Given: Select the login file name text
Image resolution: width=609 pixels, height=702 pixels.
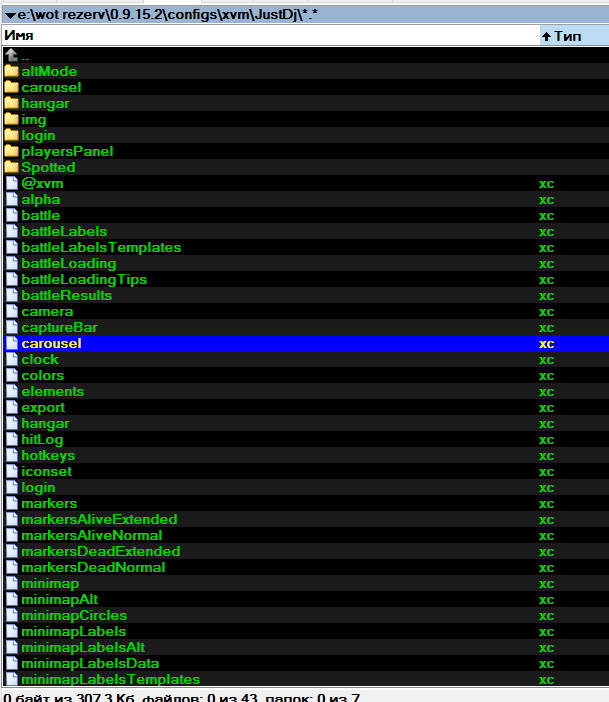Looking at the screenshot, I should coord(38,488).
